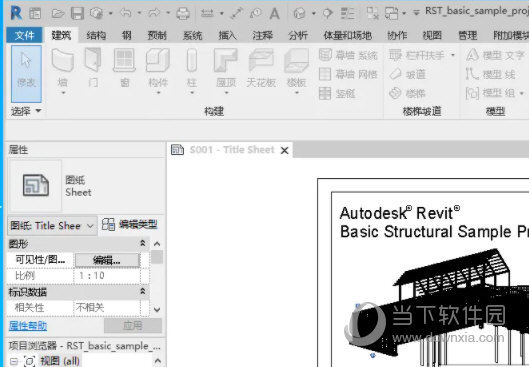This screenshot has width=529, height=367.
Task: Switch to the Manage ribbon tab
Action: click(x=468, y=35)
